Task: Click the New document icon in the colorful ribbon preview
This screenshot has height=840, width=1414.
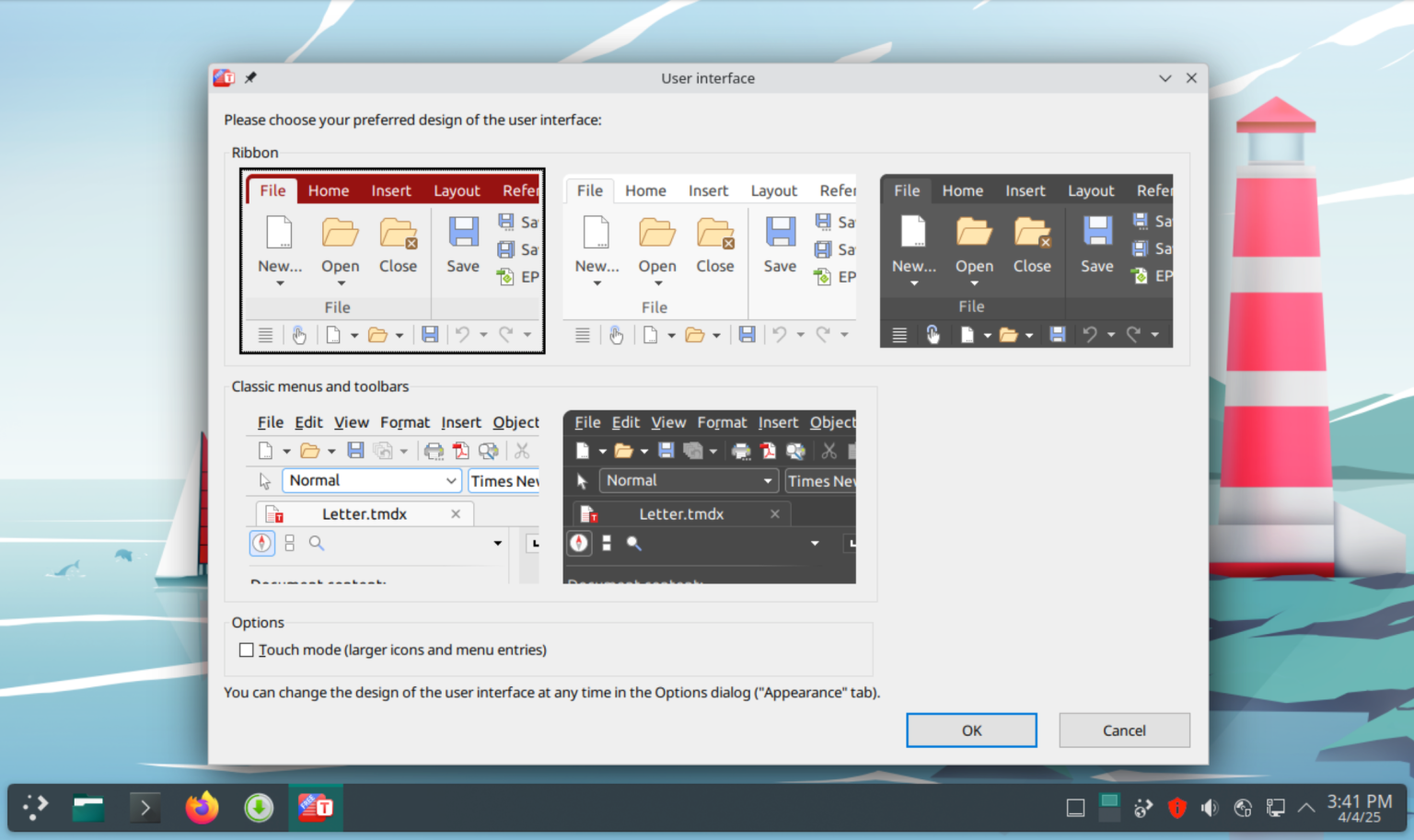Action: click(x=279, y=233)
